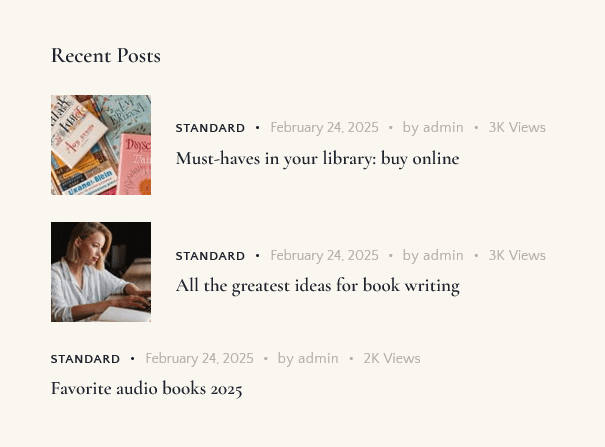Open admin author link on Must-haves post
Image resolution: width=605 pixels, height=447 pixels.
pyautogui.click(x=443, y=128)
